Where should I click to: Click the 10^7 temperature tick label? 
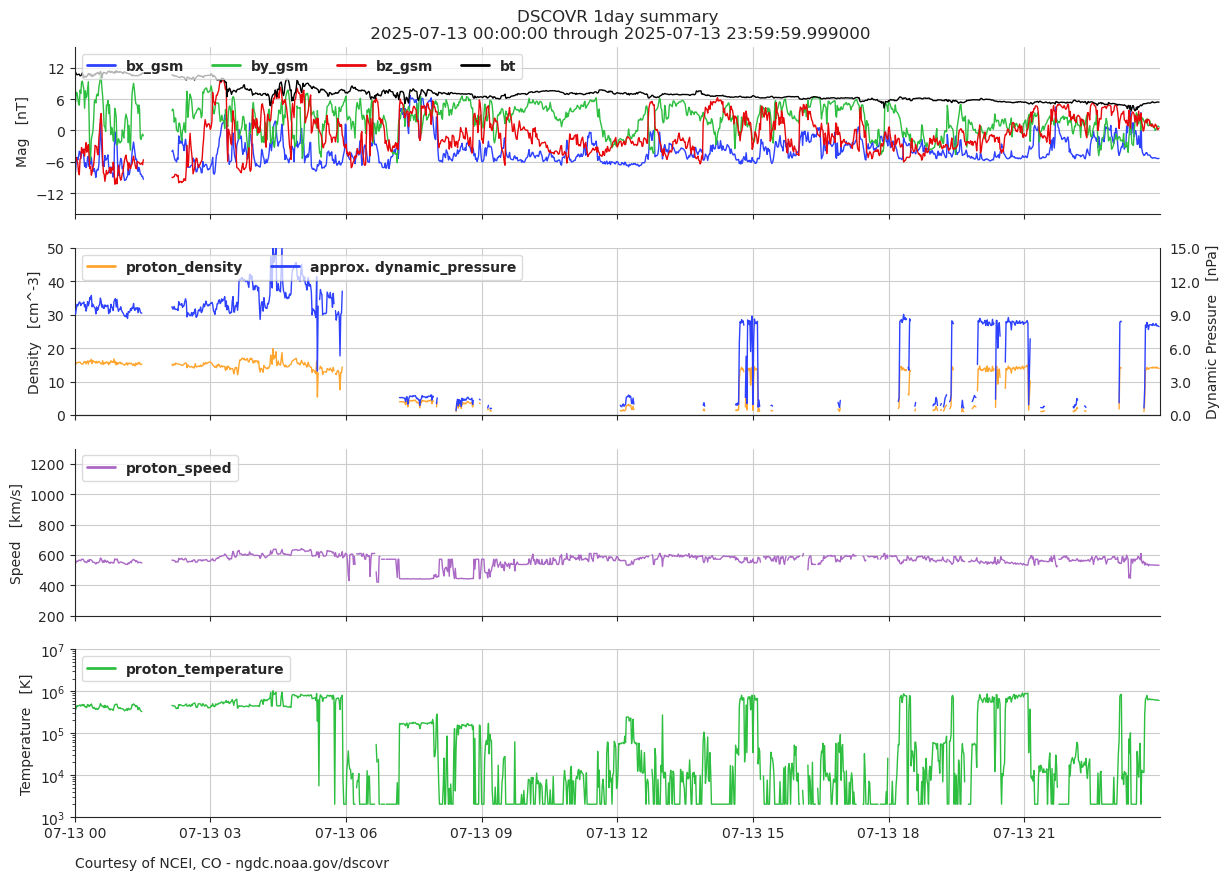pyautogui.click(x=53, y=649)
